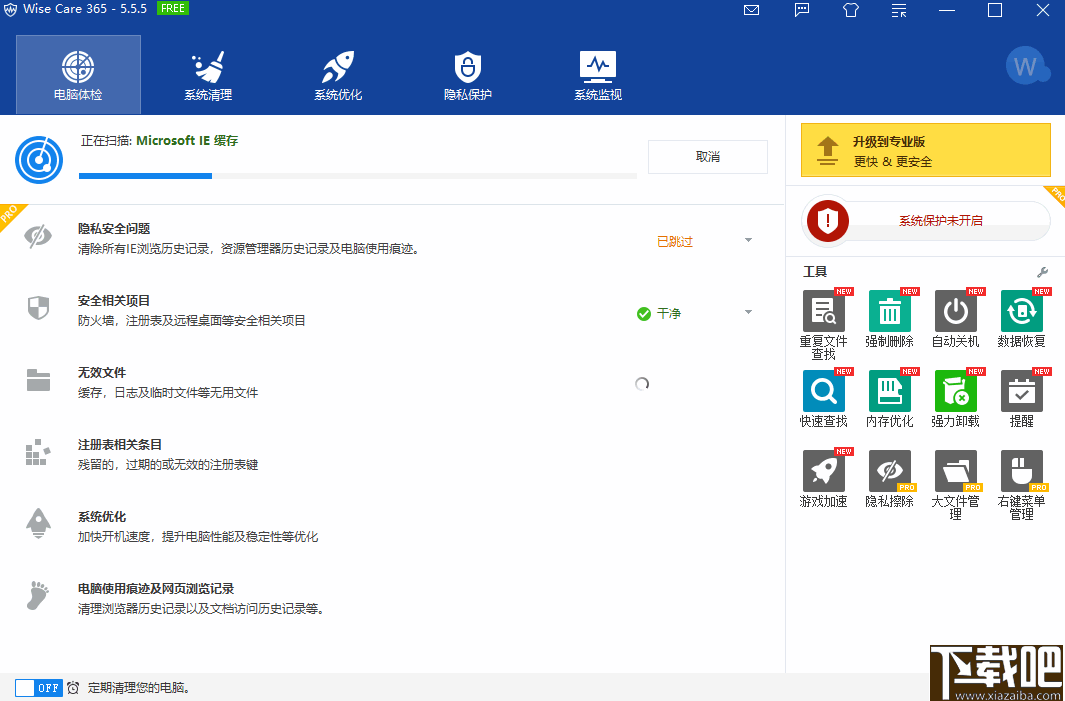Click the radar scan icon beside progress bar

(39, 160)
